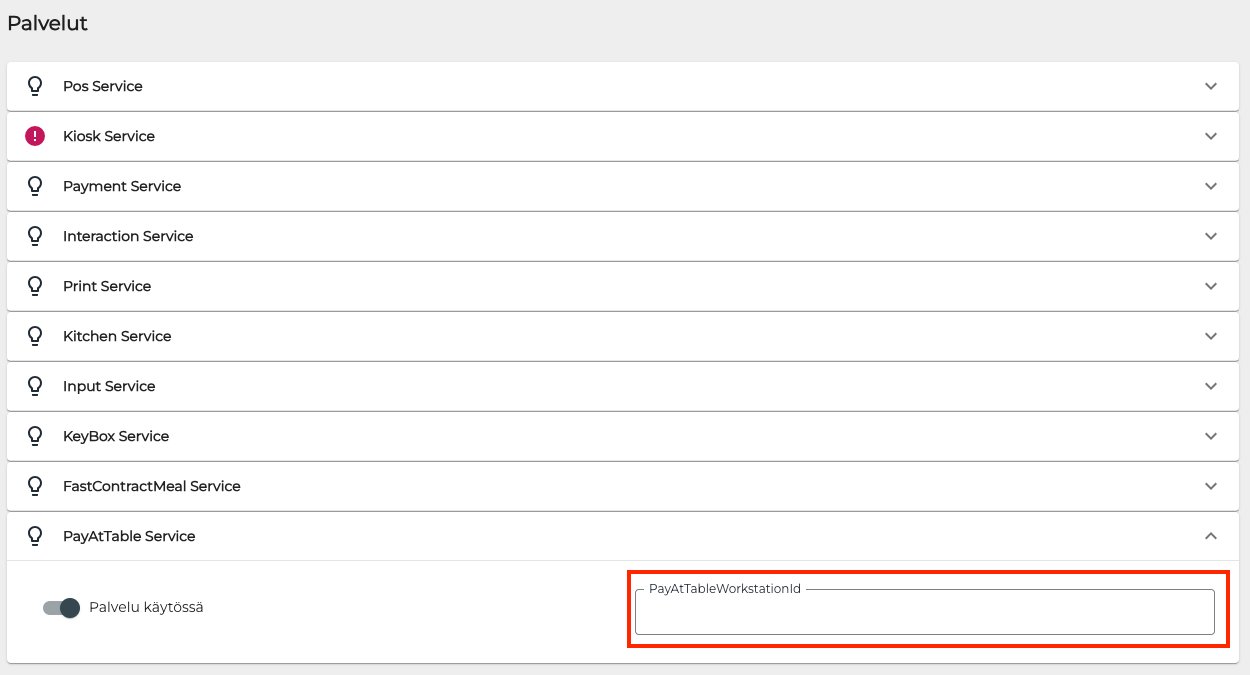Expand the FastContractMeal Service section
1250x675 pixels.
pyautogui.click(x=1211, y=486)
